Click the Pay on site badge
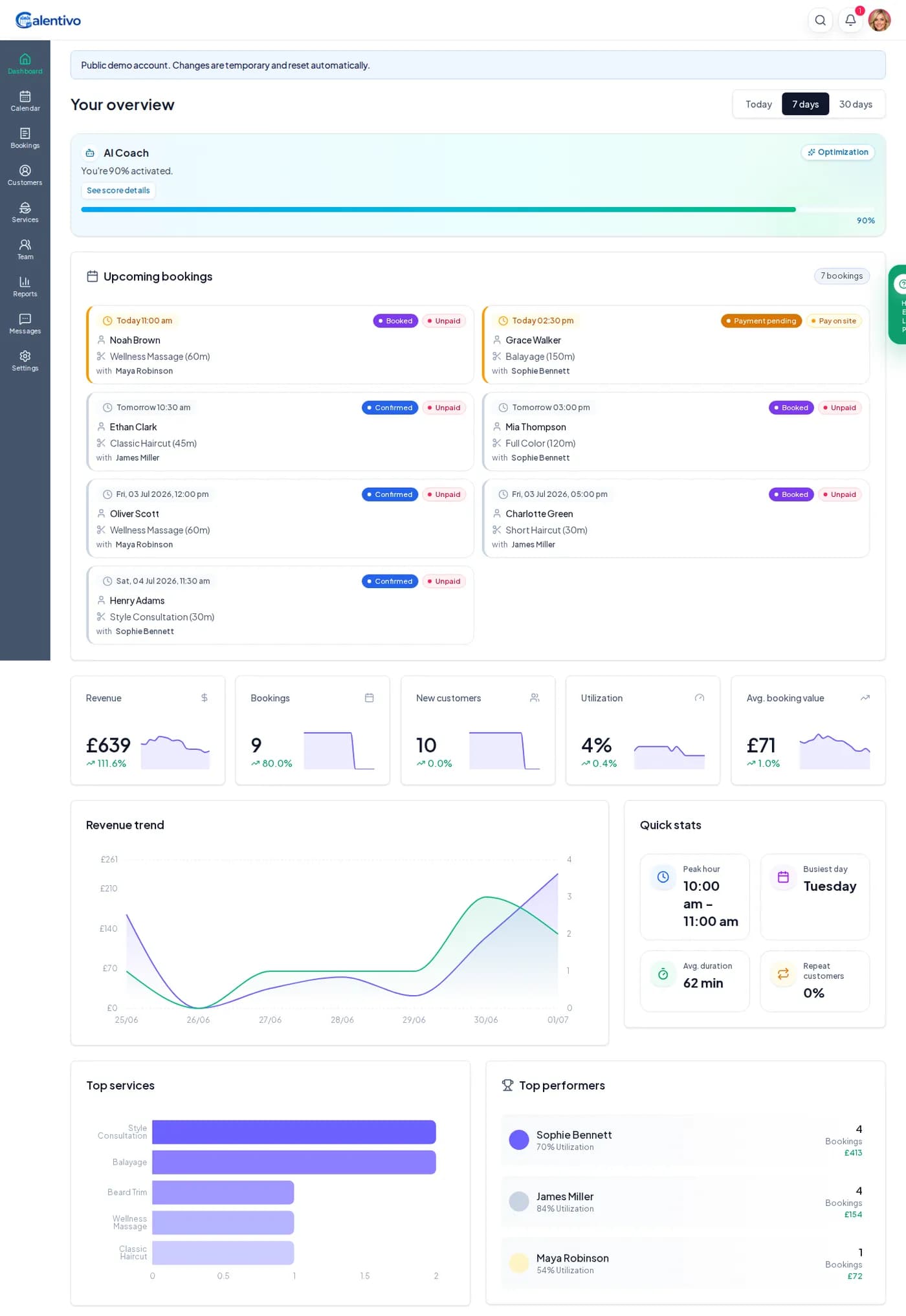The image size is (906, 1316). point(834,321)
